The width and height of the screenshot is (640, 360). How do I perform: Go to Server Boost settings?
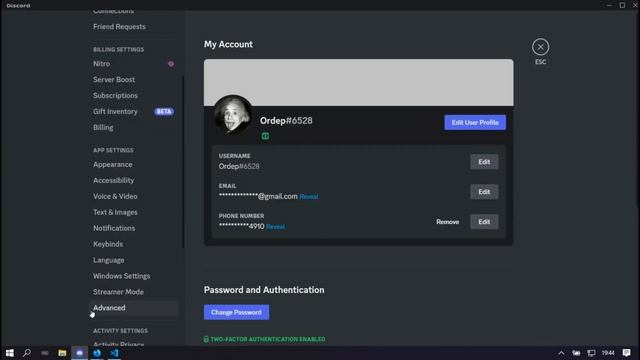pyautogui.click(x=133, y=80)
